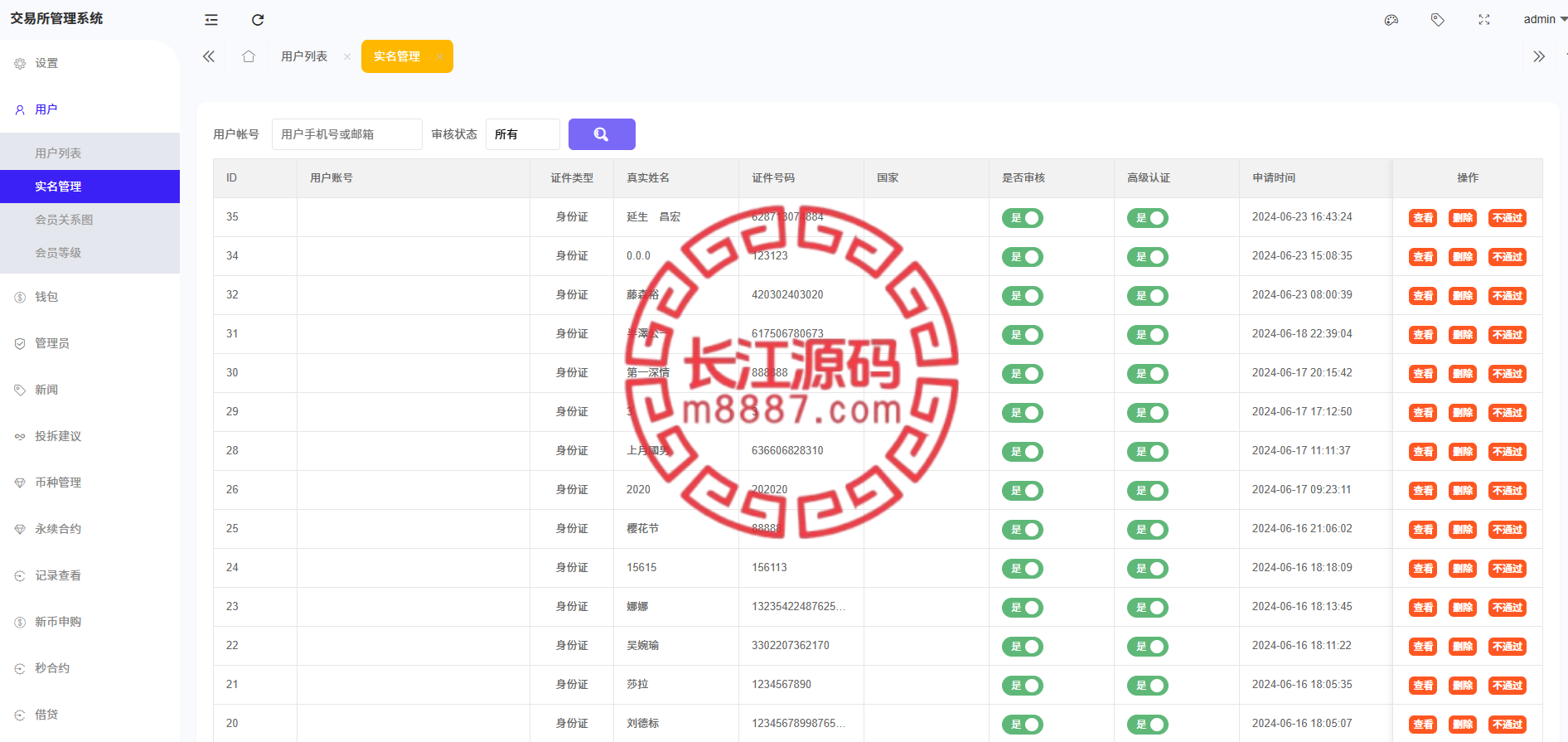Viewport: 1568px width, 742px height.
Task: Click 删除 button for ID 26
Action: point(1463,491)
